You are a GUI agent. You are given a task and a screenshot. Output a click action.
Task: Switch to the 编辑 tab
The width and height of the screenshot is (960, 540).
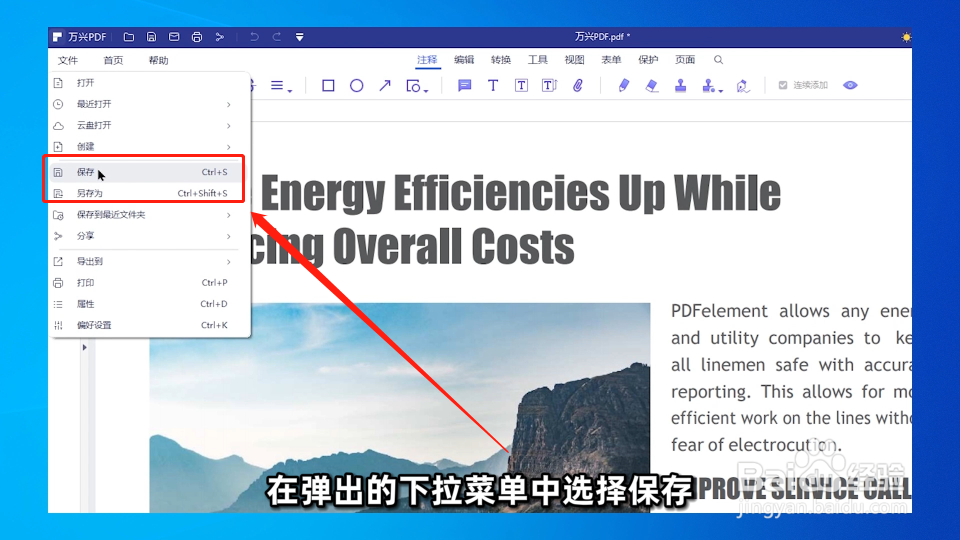pos(464,59)
